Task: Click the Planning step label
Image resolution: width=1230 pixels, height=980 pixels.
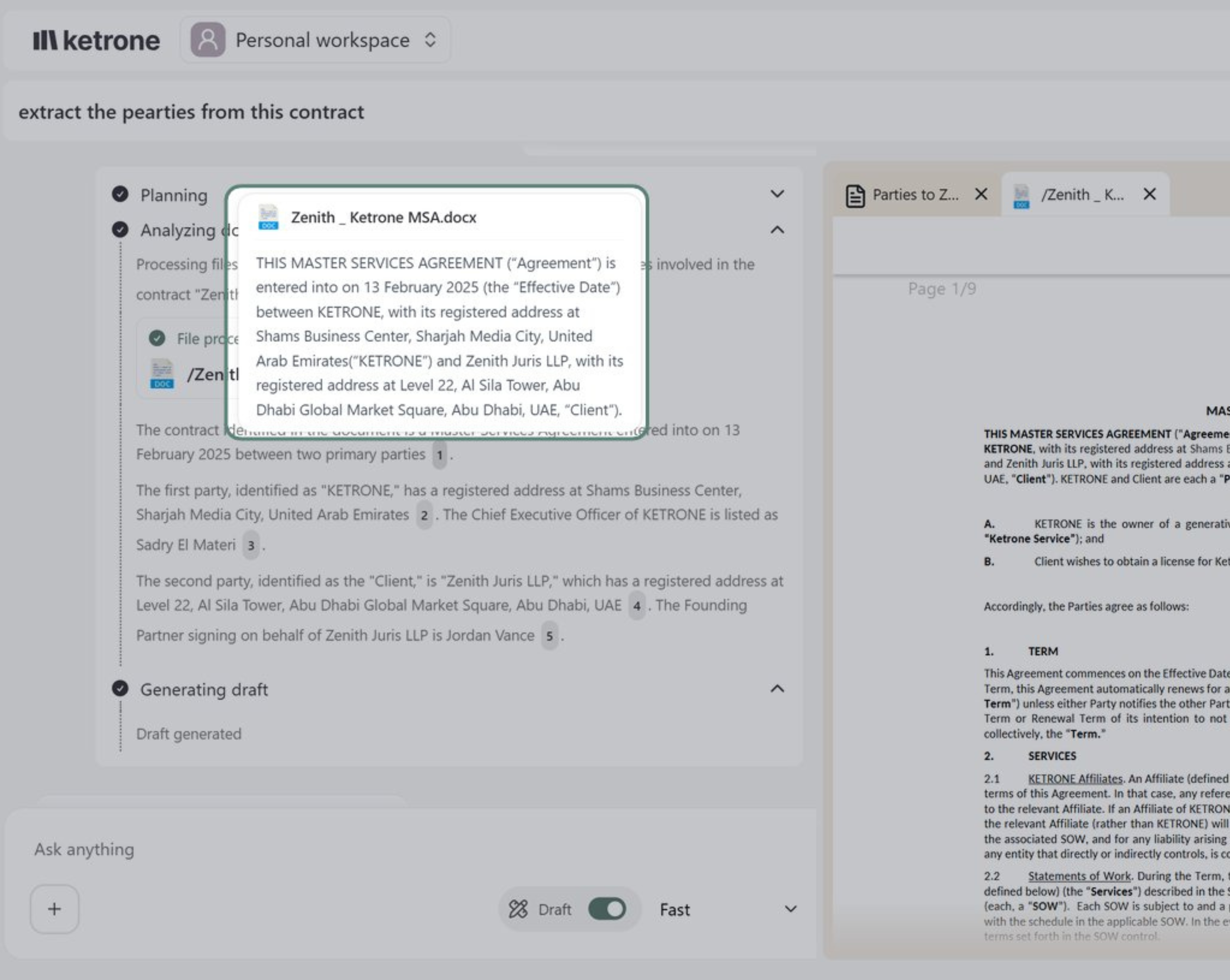Action: (174, 195)
